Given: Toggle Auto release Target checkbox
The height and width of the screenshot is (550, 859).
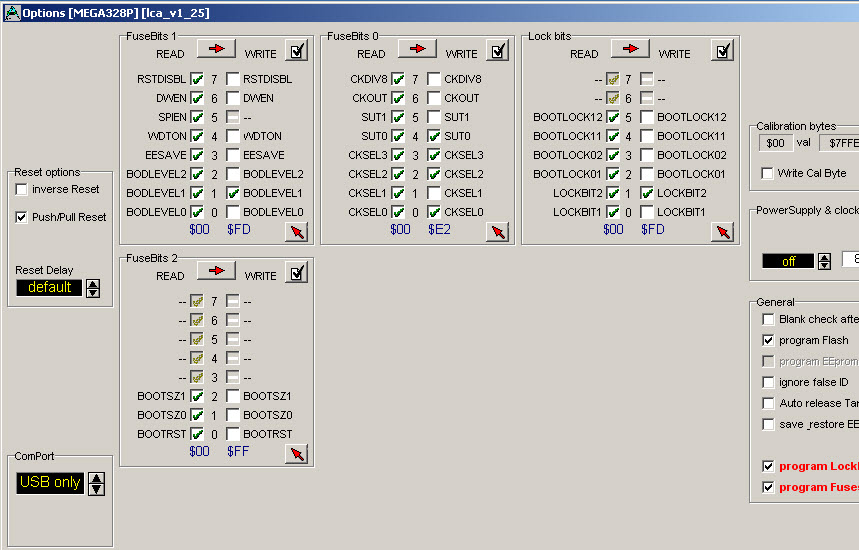Looking at the screenshot, I should click(769, 404).
